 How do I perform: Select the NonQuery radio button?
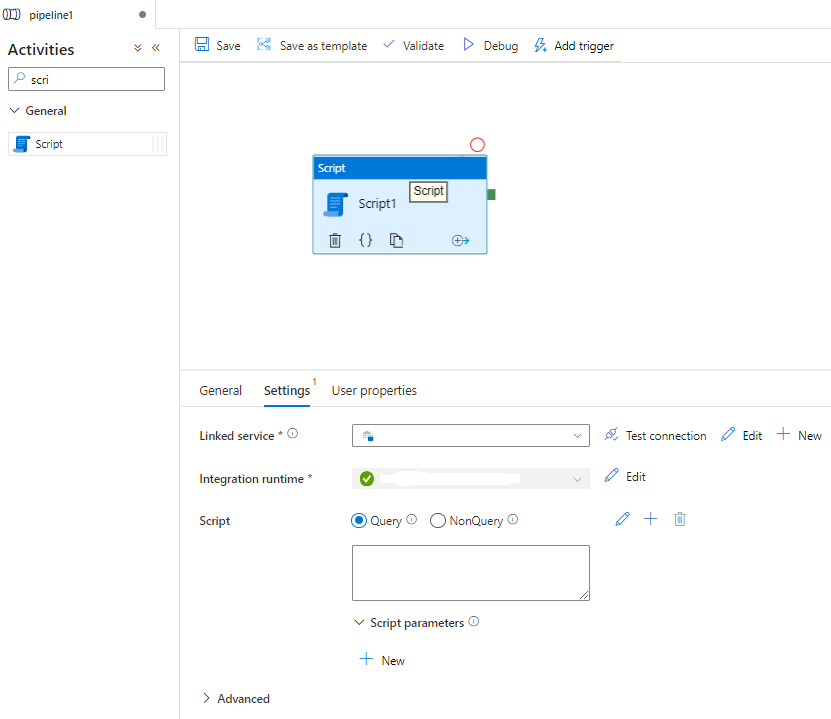[x=437, y=520]
